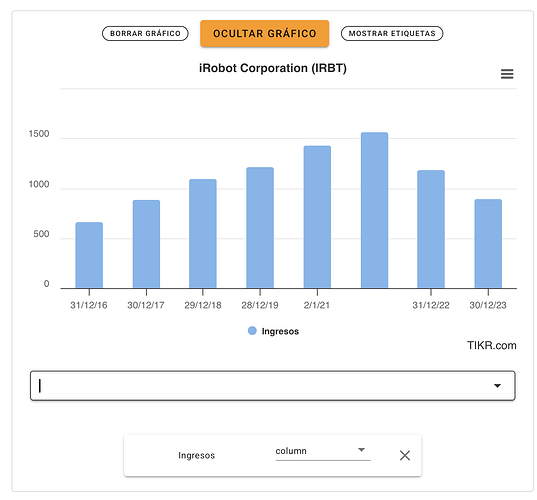537x500 pixels.
Task: Open the metric search dropdown arrow
Action: [x=497, y=386]
